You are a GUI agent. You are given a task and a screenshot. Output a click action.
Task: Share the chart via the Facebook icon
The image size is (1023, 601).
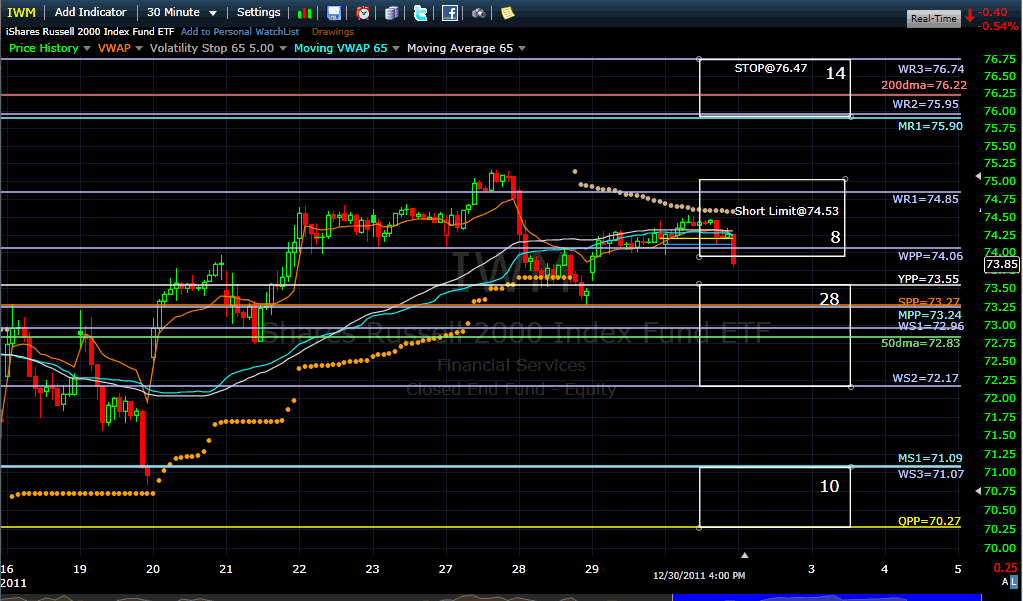click(450, 12)
